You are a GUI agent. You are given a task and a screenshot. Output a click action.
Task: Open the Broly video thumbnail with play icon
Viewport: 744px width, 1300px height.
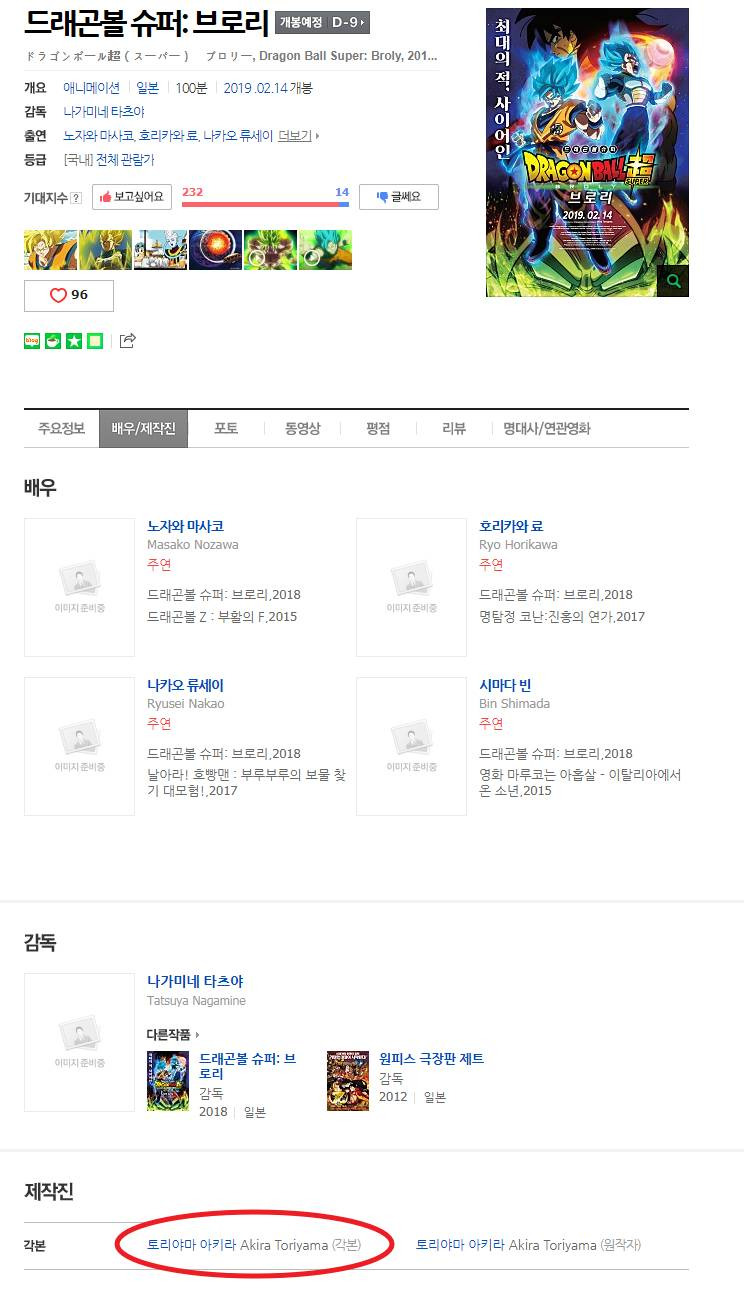(x=270, y=250)
